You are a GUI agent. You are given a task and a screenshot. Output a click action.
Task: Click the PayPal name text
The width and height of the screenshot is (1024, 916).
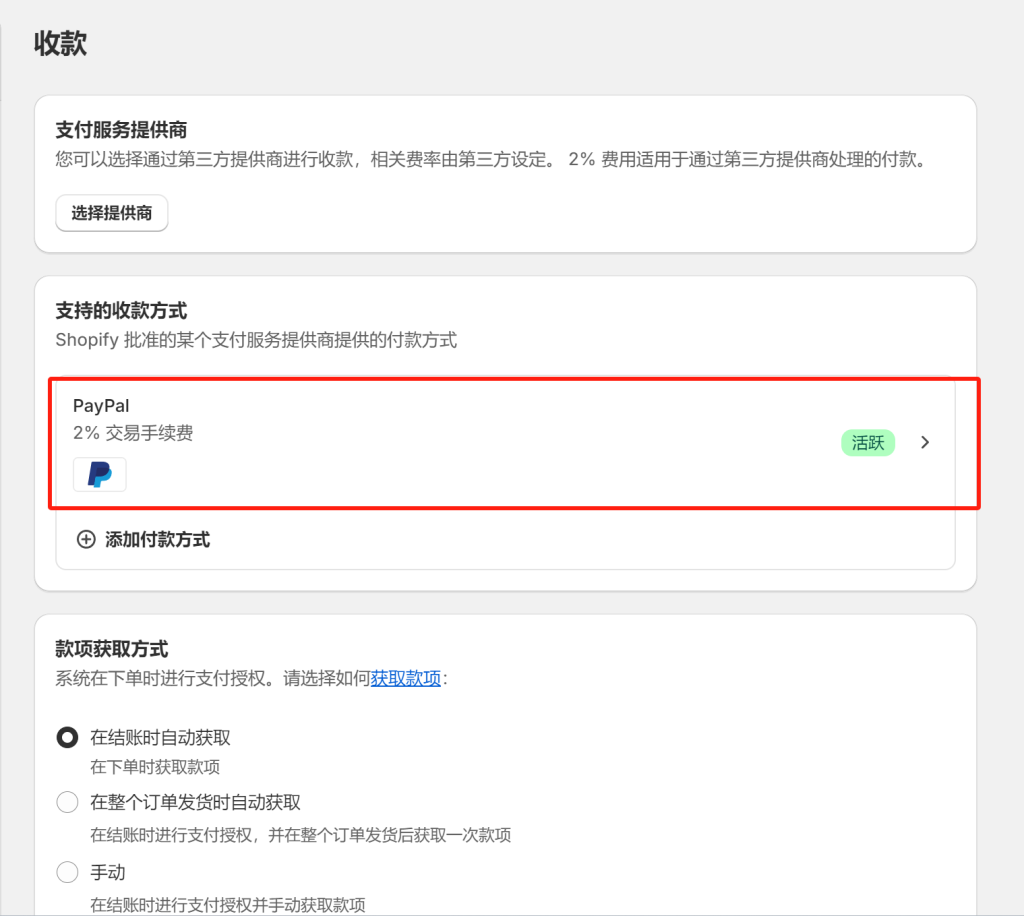100,405
